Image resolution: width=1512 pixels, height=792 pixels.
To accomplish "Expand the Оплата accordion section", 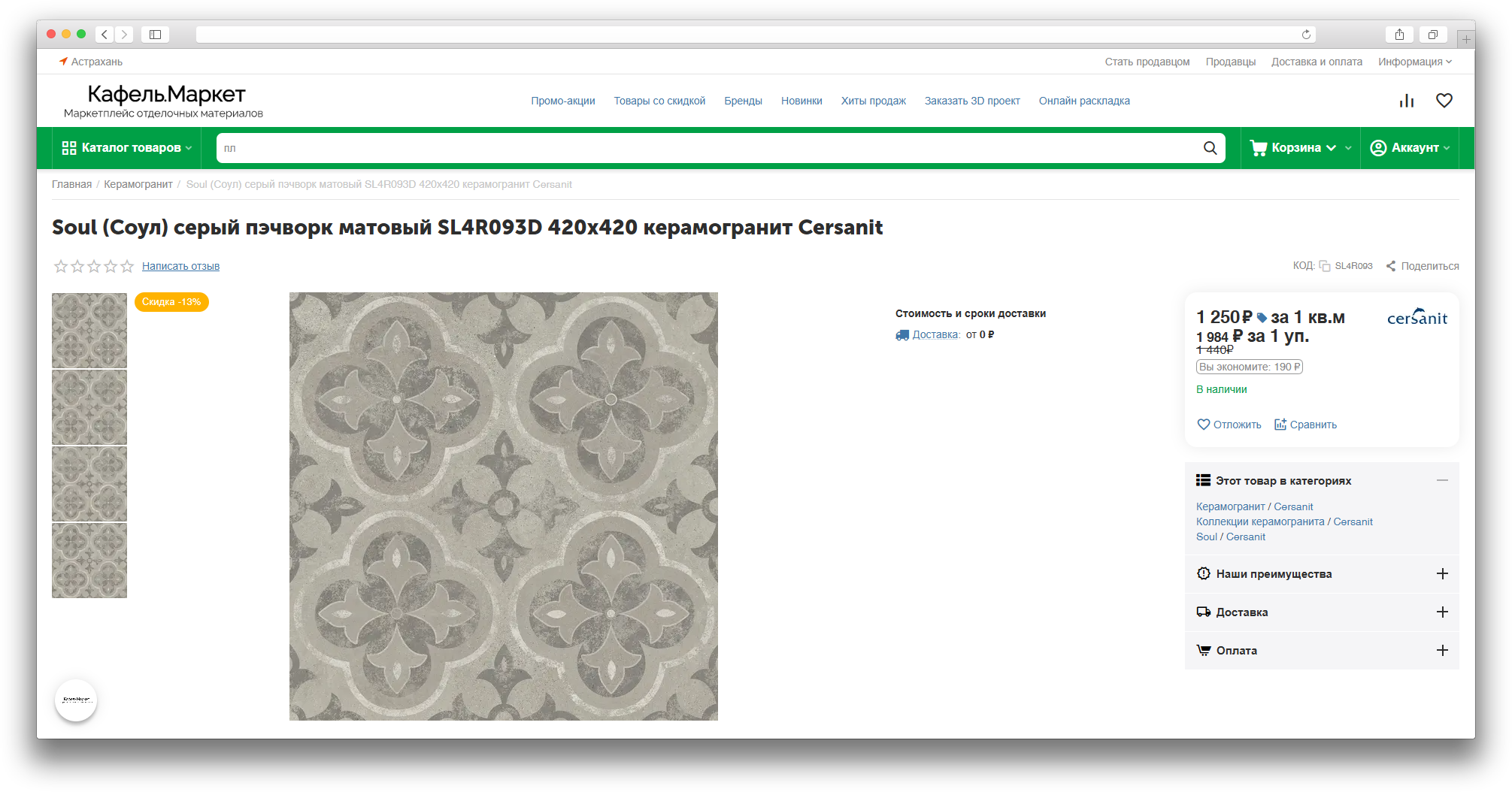I will (1442, 650).
